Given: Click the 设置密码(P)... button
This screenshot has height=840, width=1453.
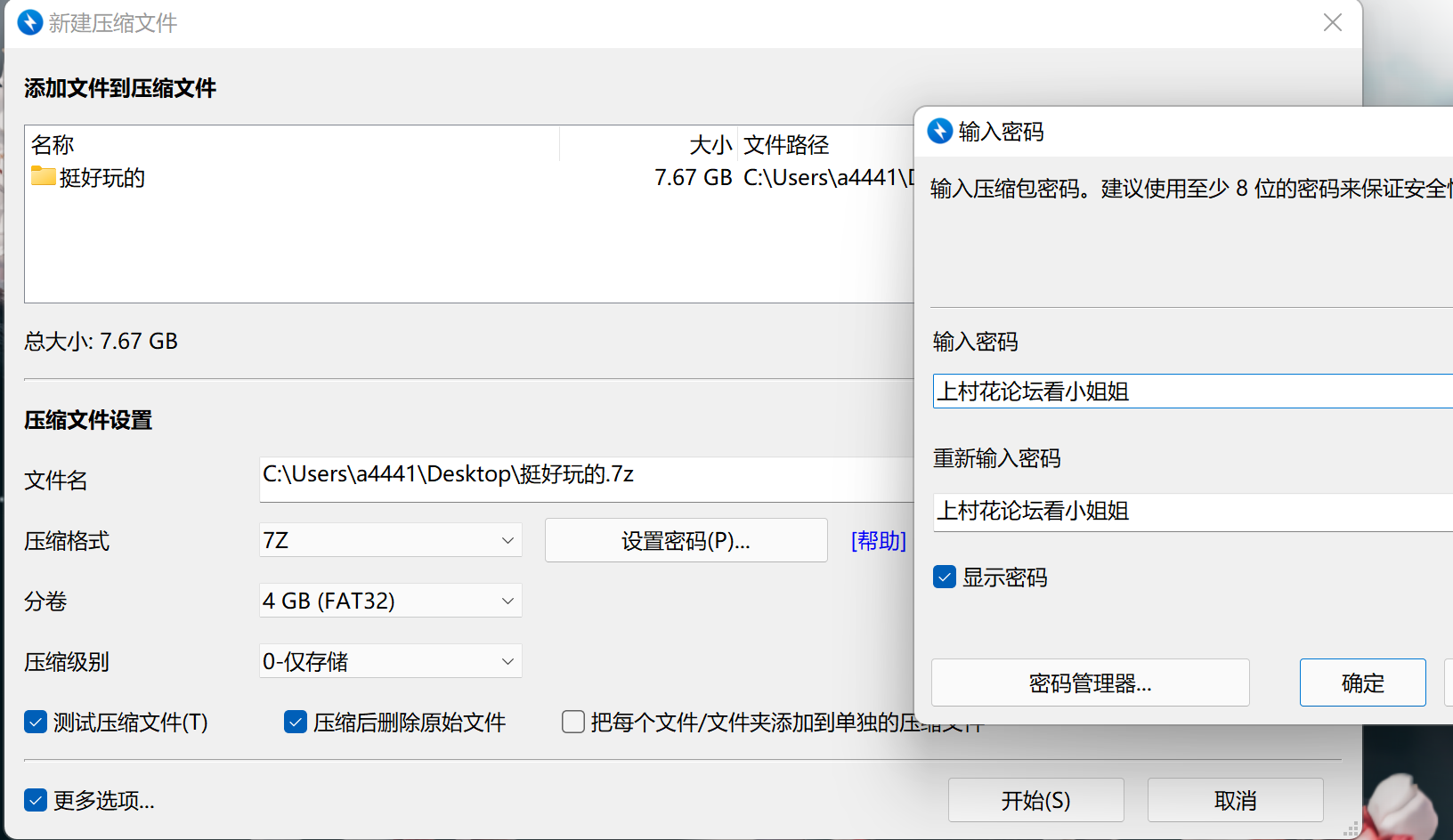Looking at the screenshot, I should coord(686,540).
